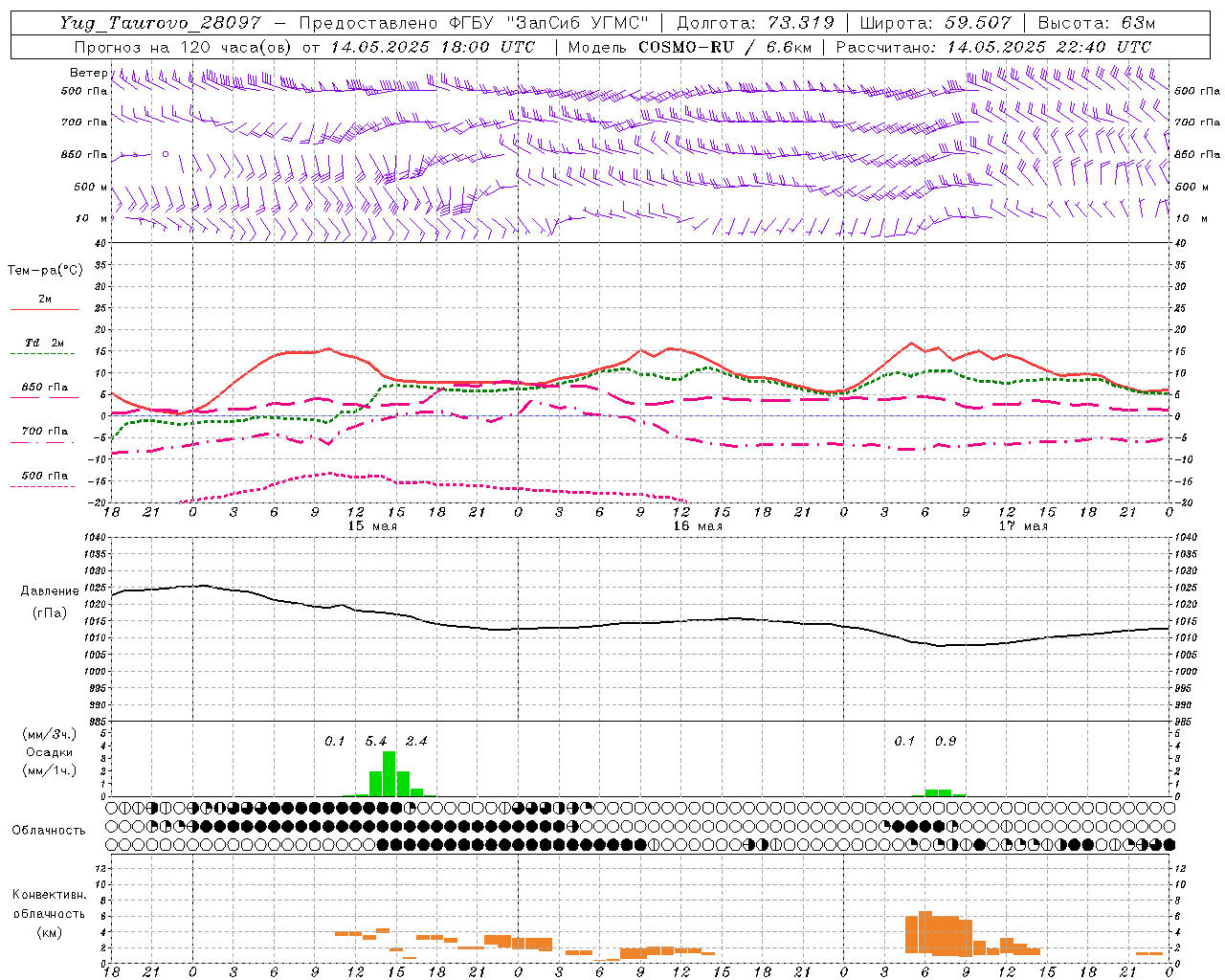Click the 2.4 precipitation total
Viewport: 1225px width, 980px height.
tap(416, 741)
